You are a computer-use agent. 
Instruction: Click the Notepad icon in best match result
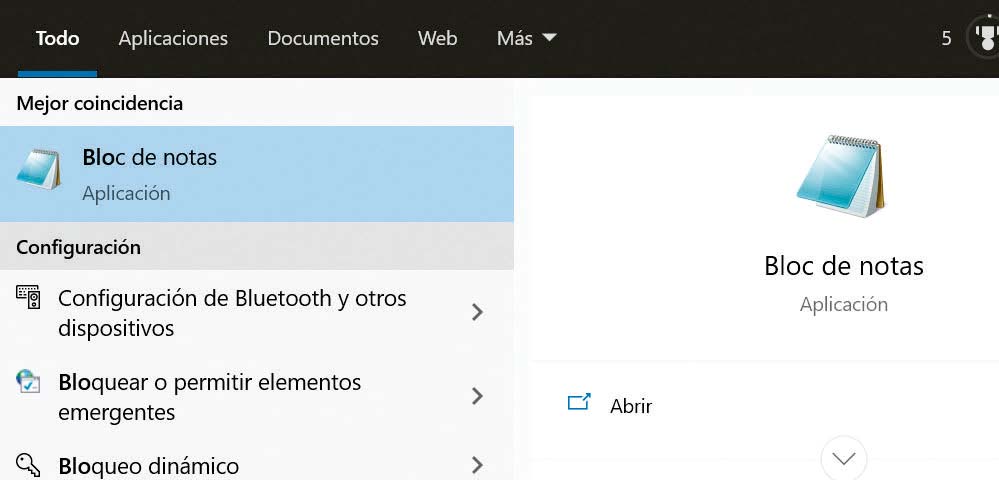click(x=40, y=169)
